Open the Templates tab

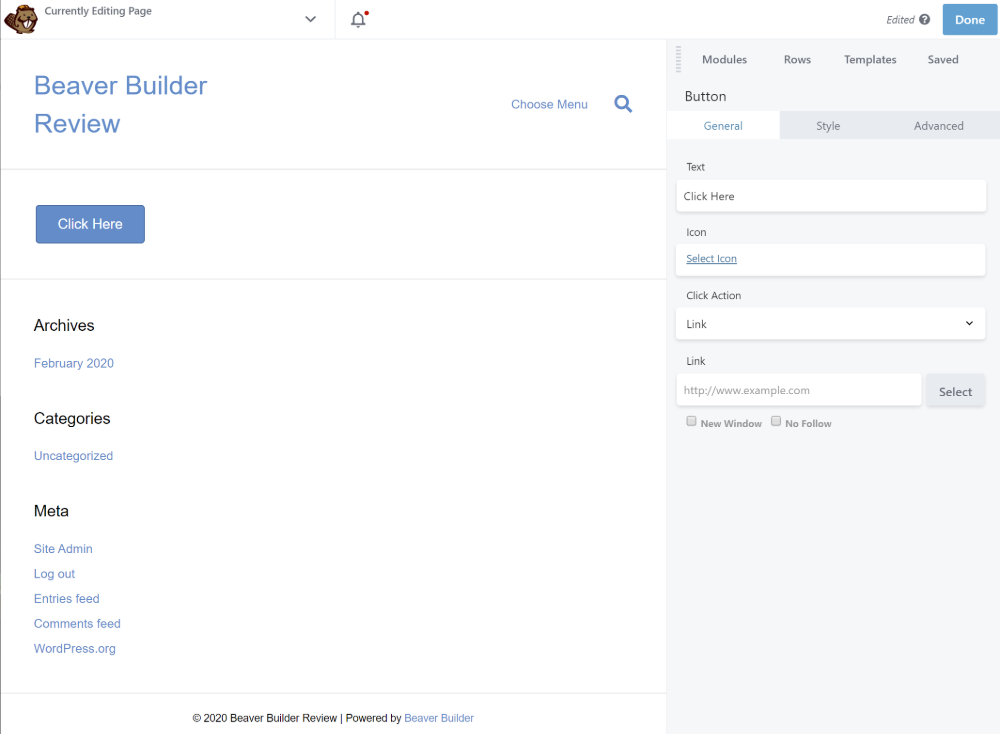point(870,59)
